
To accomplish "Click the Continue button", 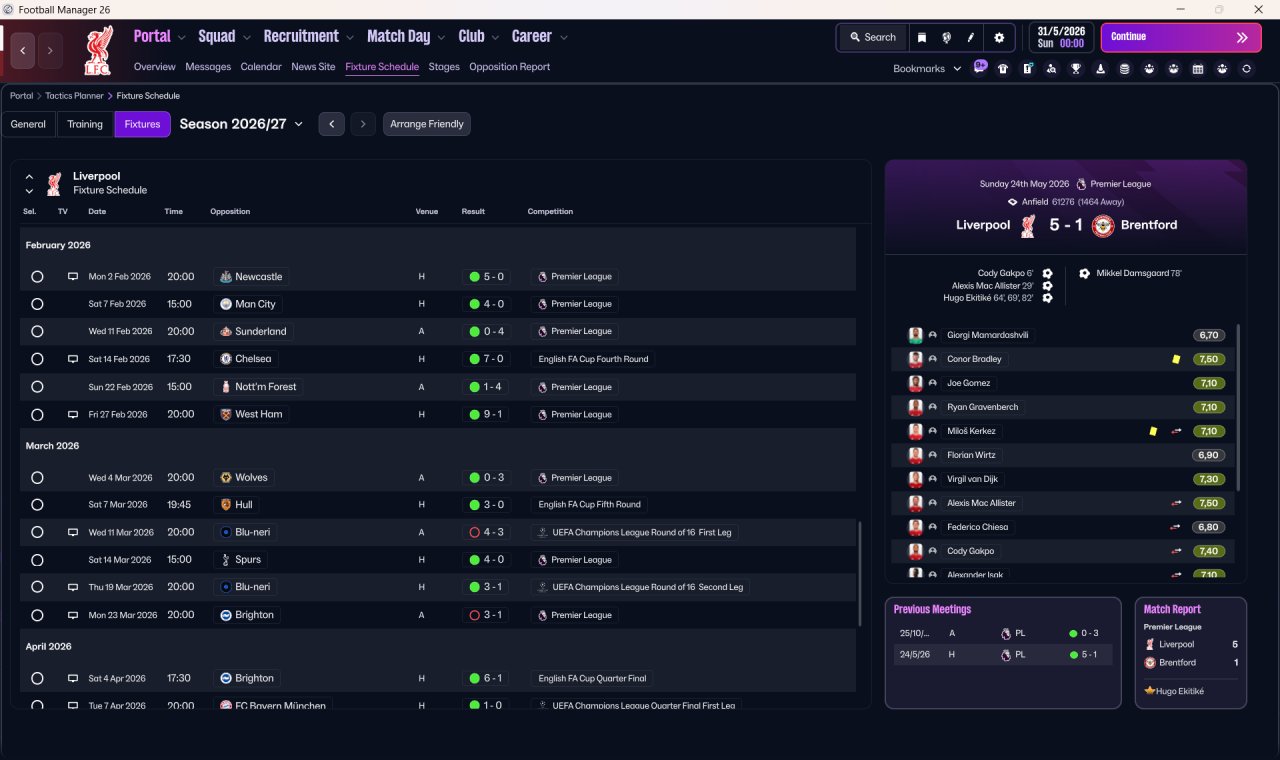I will tap(1181, 37).
